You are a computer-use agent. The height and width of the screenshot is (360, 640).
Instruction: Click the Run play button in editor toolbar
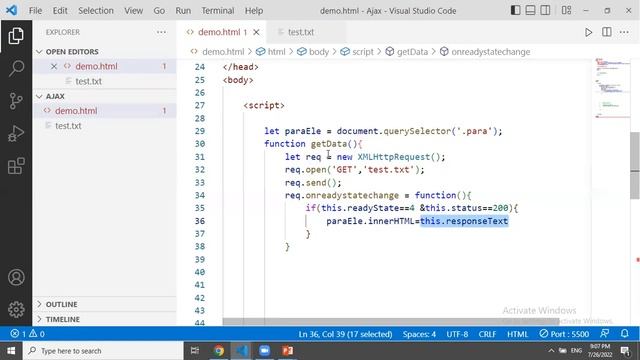coord(588,32)
